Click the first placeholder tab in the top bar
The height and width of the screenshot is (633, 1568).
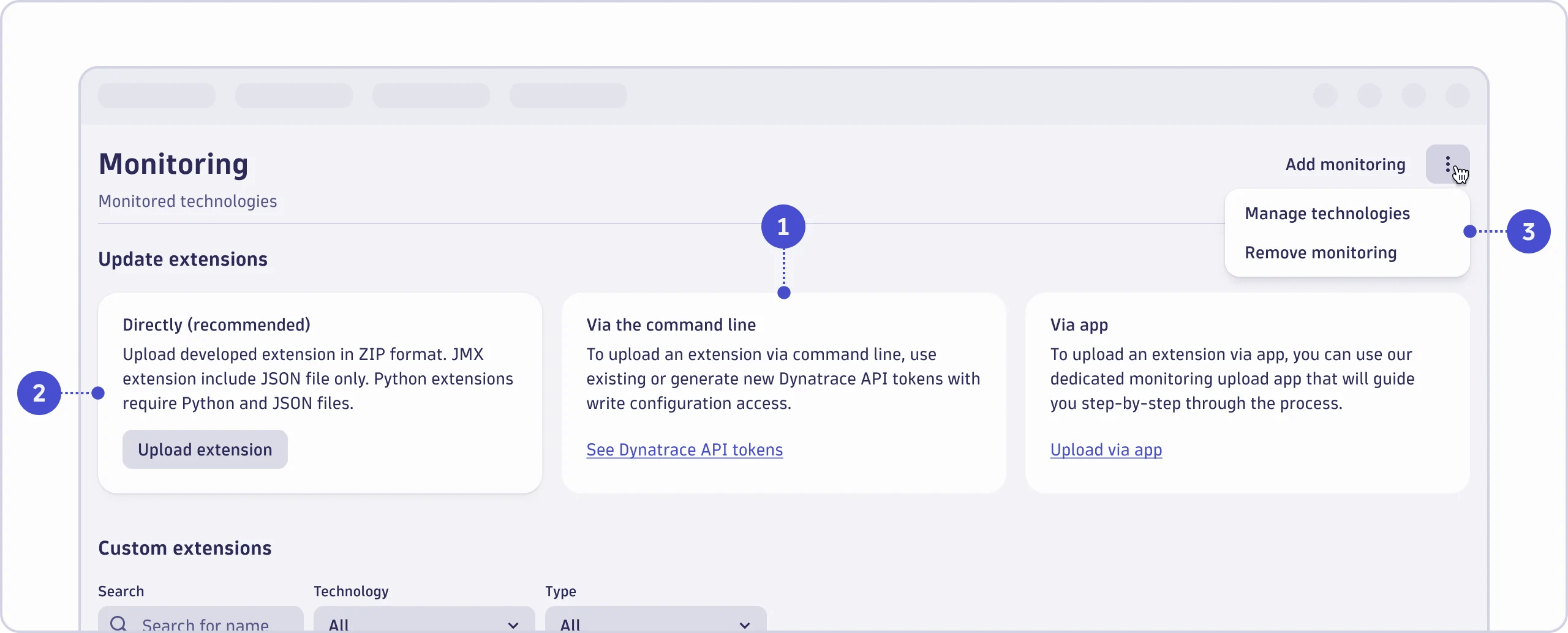pyautogui.click(x=157, y=96)
